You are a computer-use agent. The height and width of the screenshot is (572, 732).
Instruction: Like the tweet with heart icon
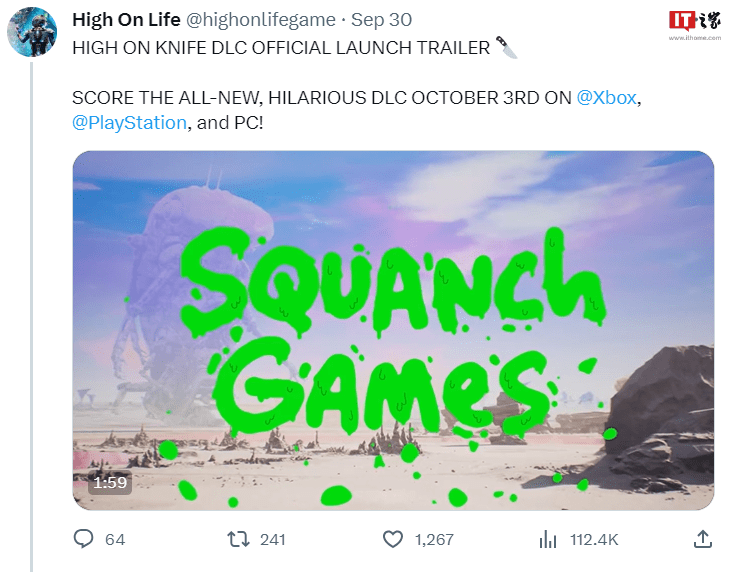pos(393,539)
